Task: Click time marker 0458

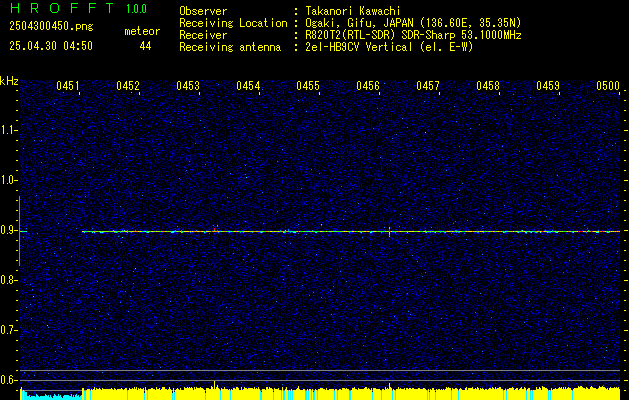Action: coord(488,85)
